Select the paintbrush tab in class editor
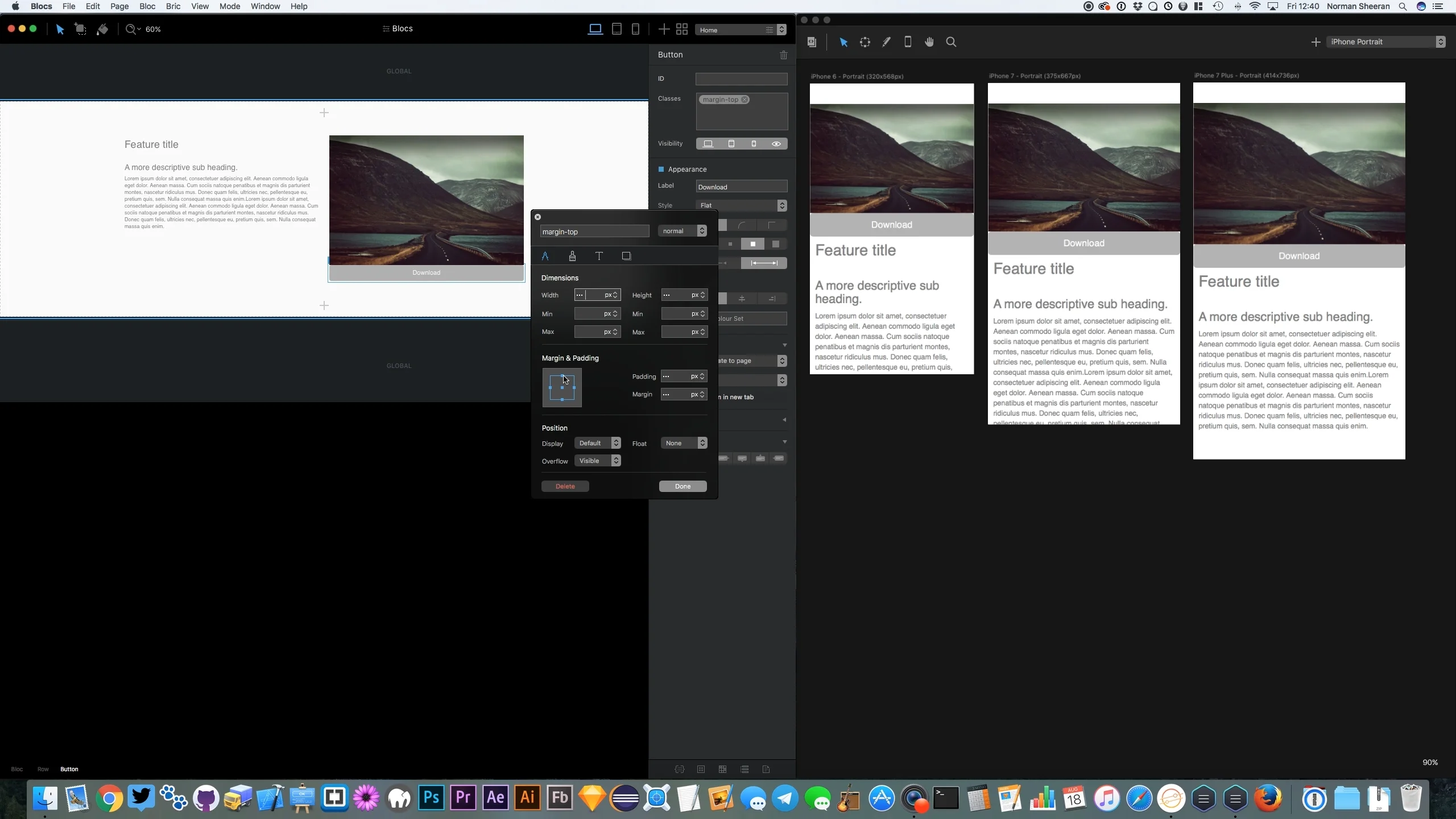This screenshot has width=1456, height=819. point(572,256)
